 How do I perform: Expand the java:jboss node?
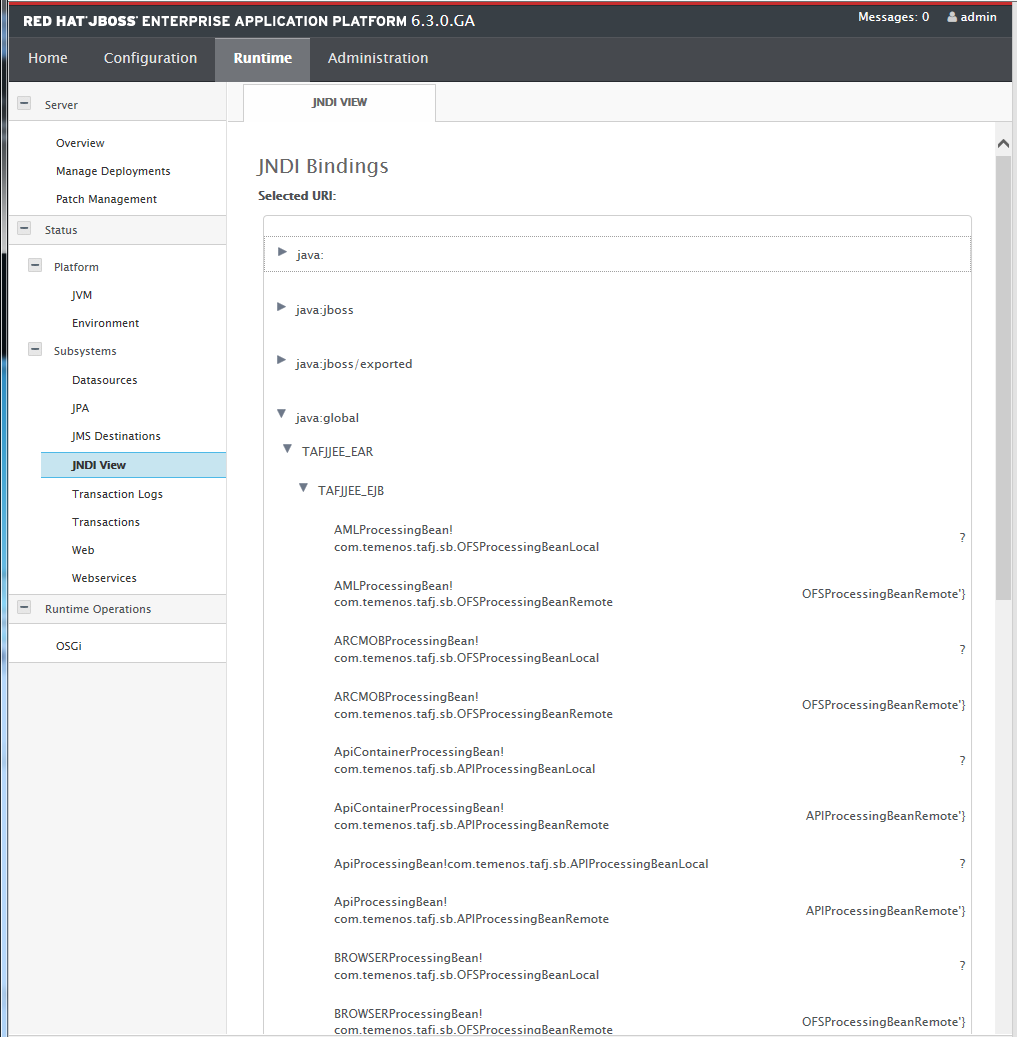point(282,307)
